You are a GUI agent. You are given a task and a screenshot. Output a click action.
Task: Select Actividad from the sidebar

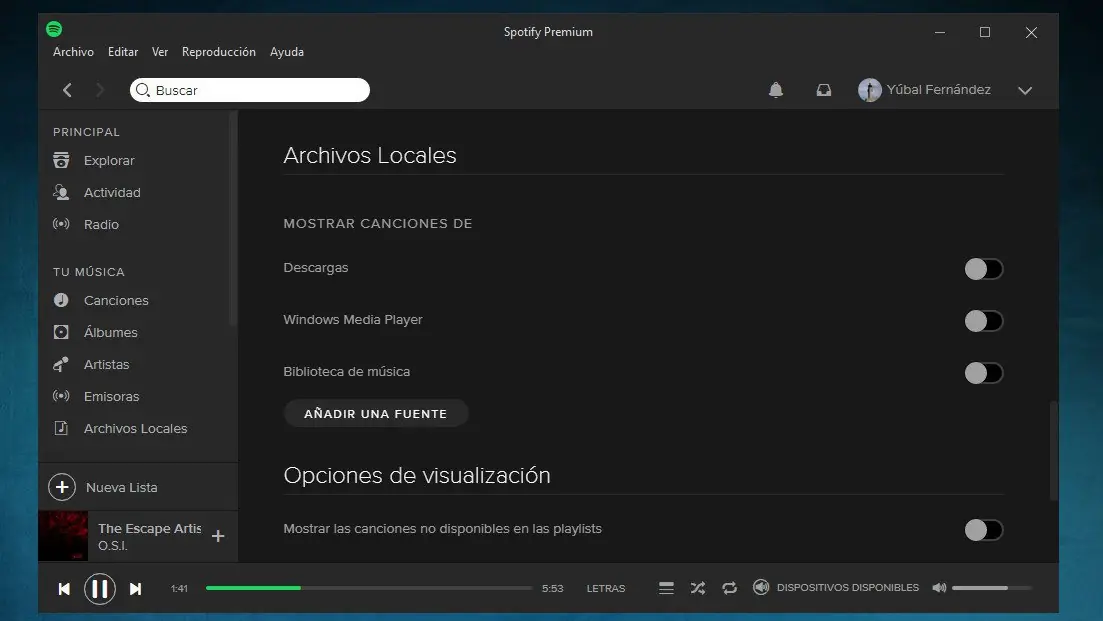[109, 192]
